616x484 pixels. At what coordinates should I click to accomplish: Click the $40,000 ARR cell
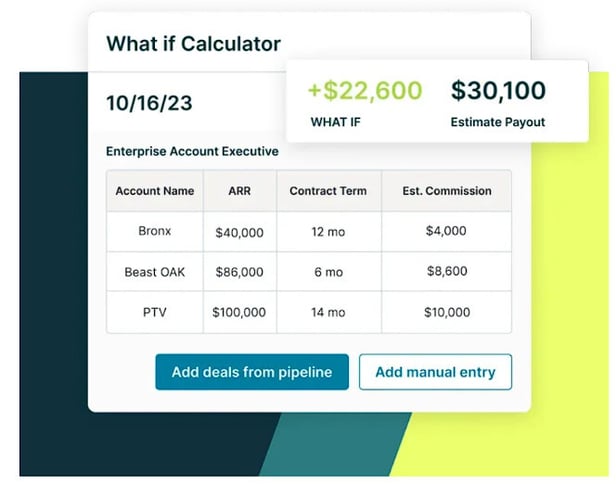tap(239, 232)
